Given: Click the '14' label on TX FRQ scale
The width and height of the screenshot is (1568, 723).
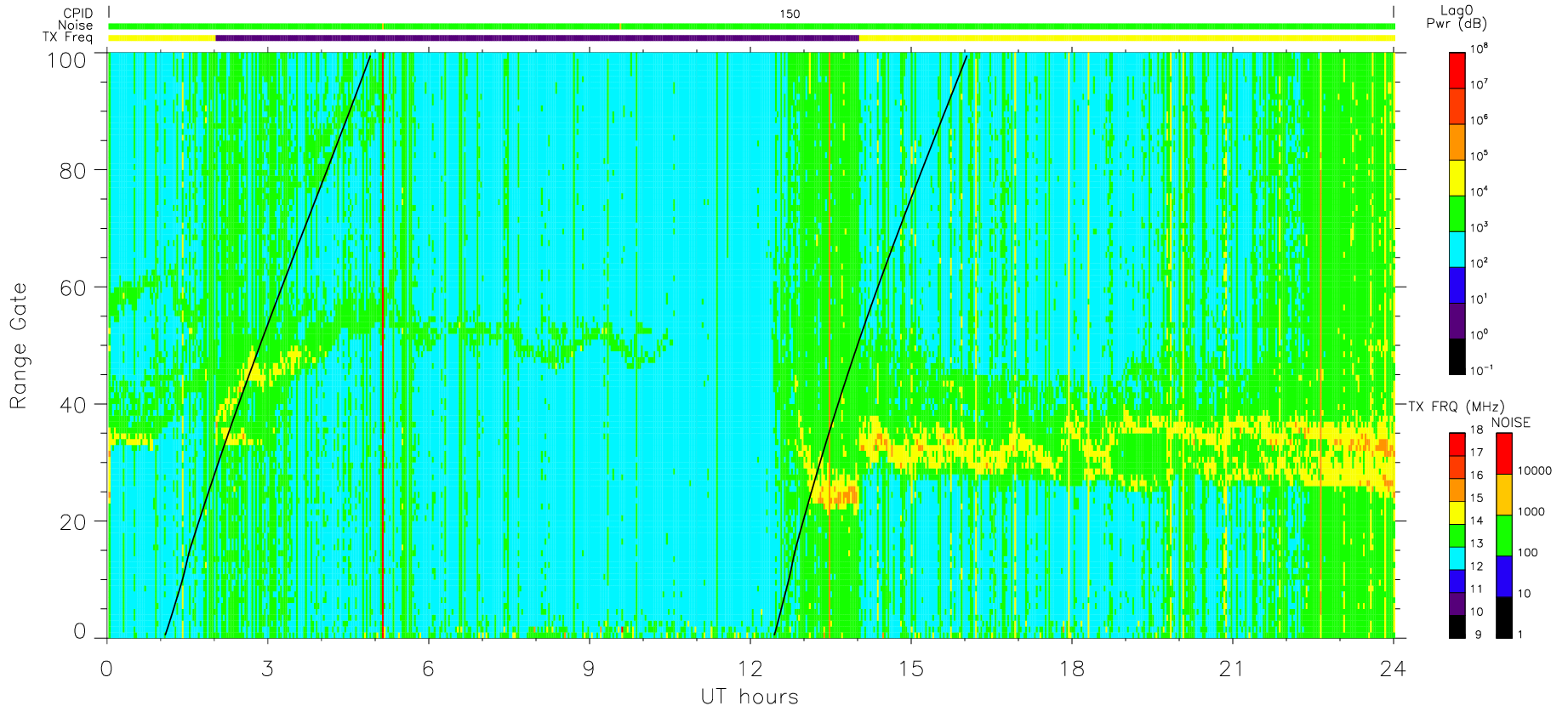Looking at the screenshot, I should (1476, 521).
